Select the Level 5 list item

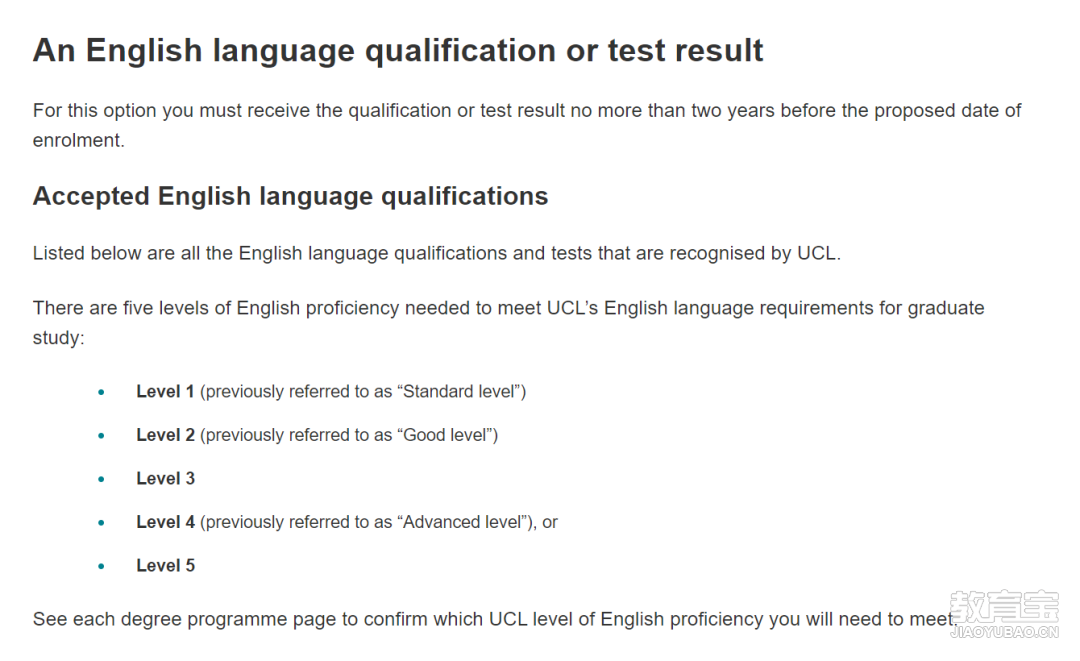[x=165, y=565]
